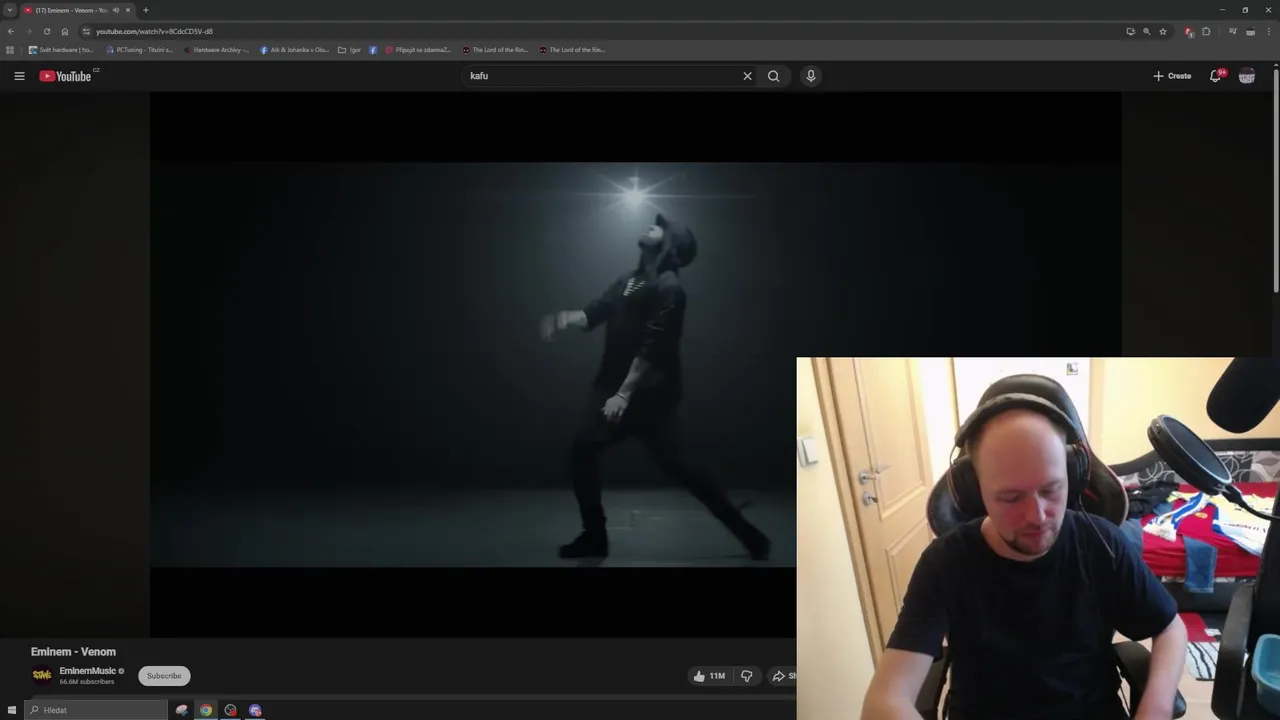Open the Aik & Johanka Facebook bookmark

[294, 49]
